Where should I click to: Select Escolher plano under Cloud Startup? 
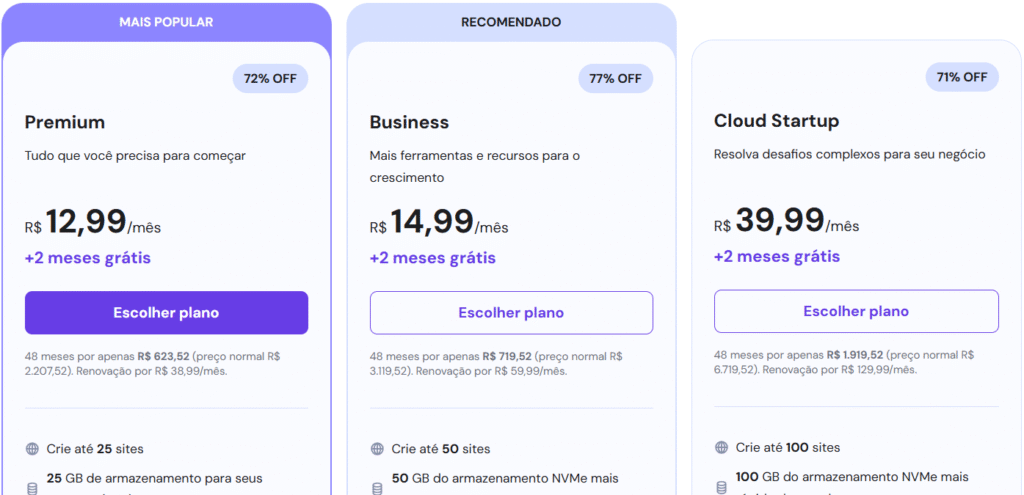point(856,311)
